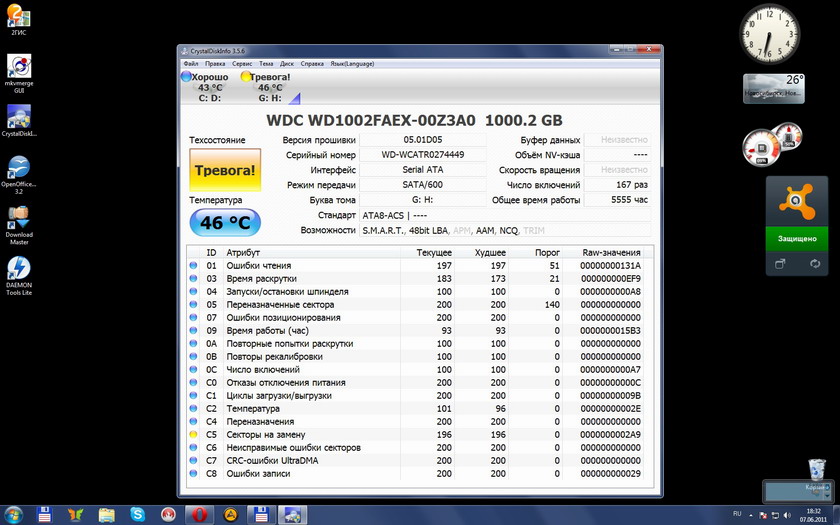Switch to the Хорошо C: D: disk

point(205,87)
